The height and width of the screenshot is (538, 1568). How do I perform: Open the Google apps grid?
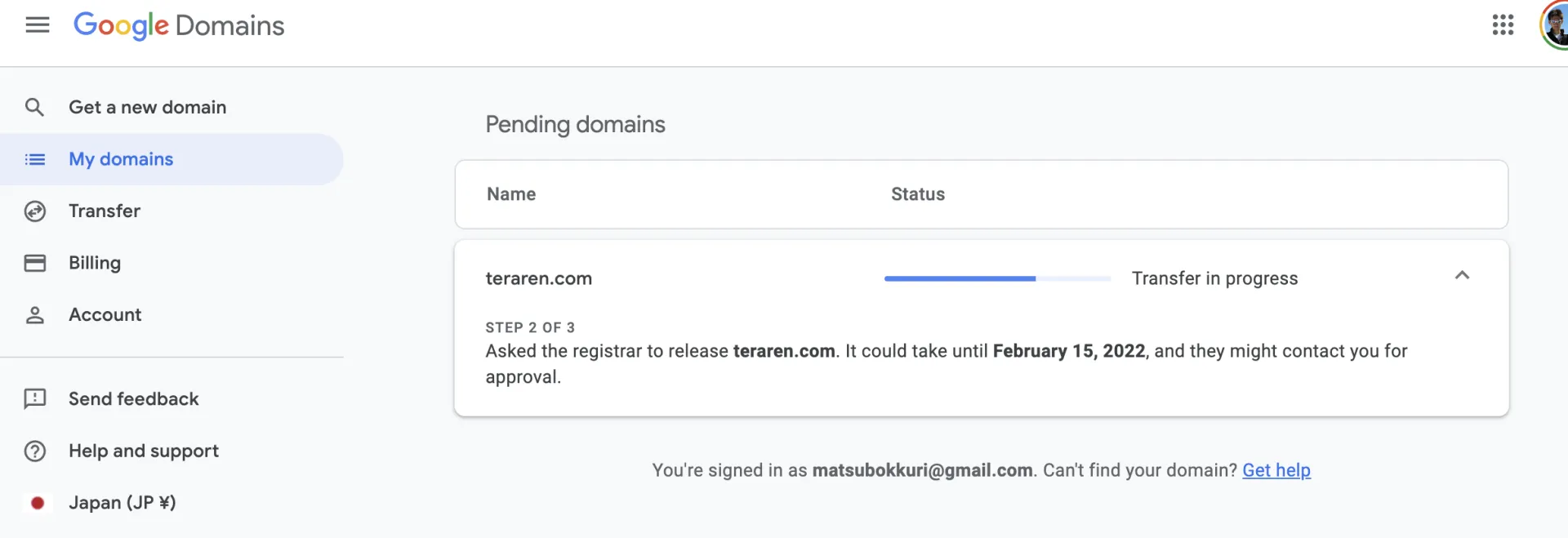(x=1503, y=25)
